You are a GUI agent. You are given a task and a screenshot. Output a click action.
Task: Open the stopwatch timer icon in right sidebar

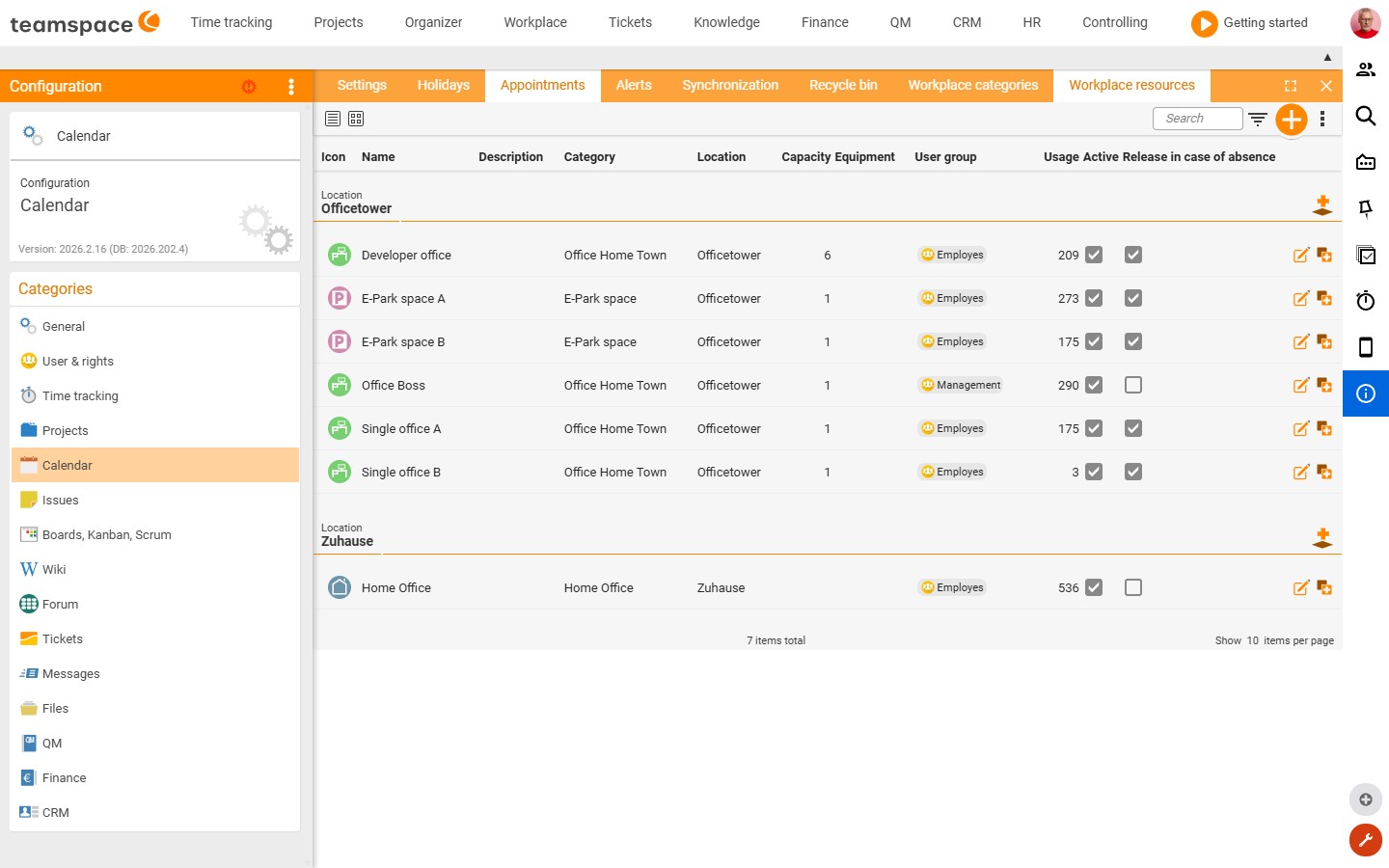pos(1366,301)
